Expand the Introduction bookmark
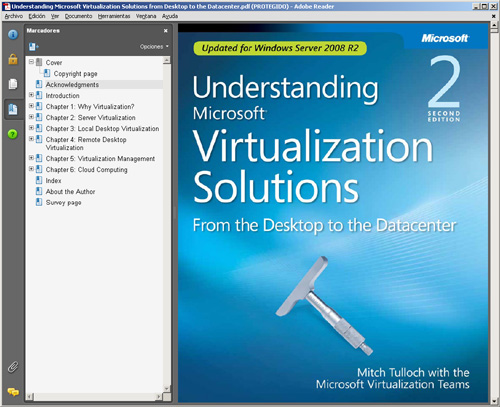500x407 pixels. point(31,95)
